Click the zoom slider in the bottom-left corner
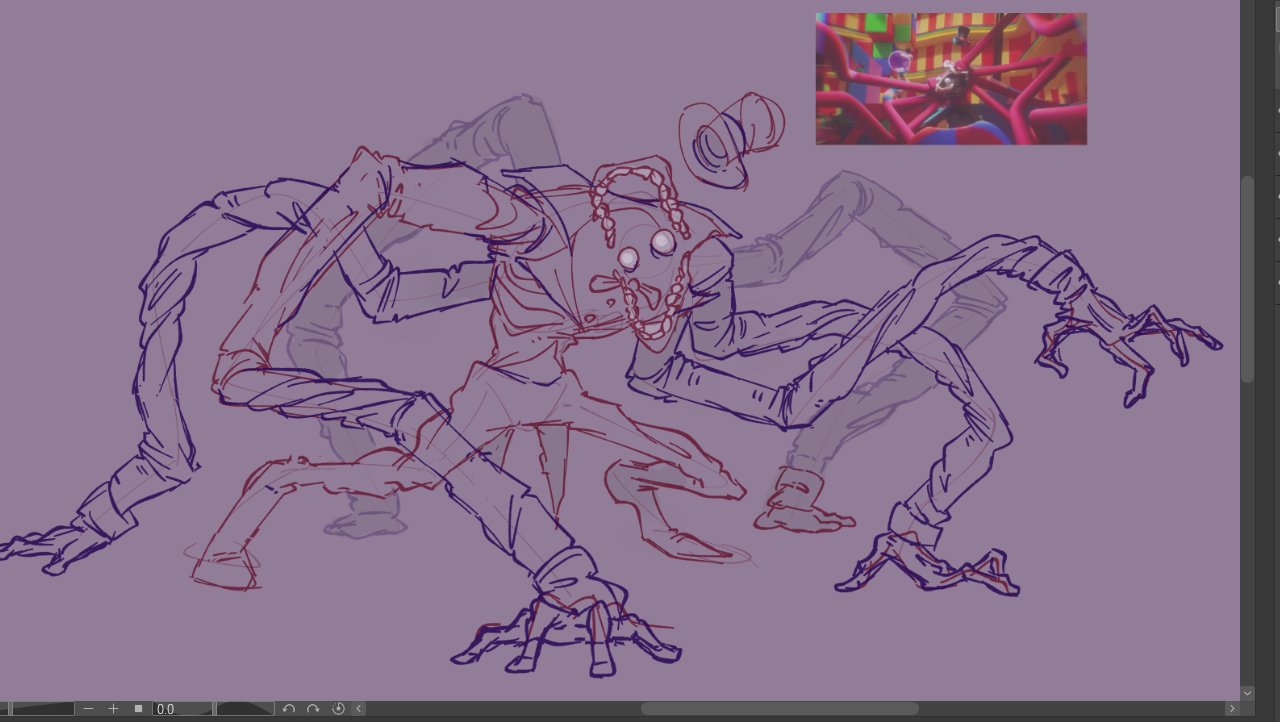1280x722 pixels. [40, 709]
